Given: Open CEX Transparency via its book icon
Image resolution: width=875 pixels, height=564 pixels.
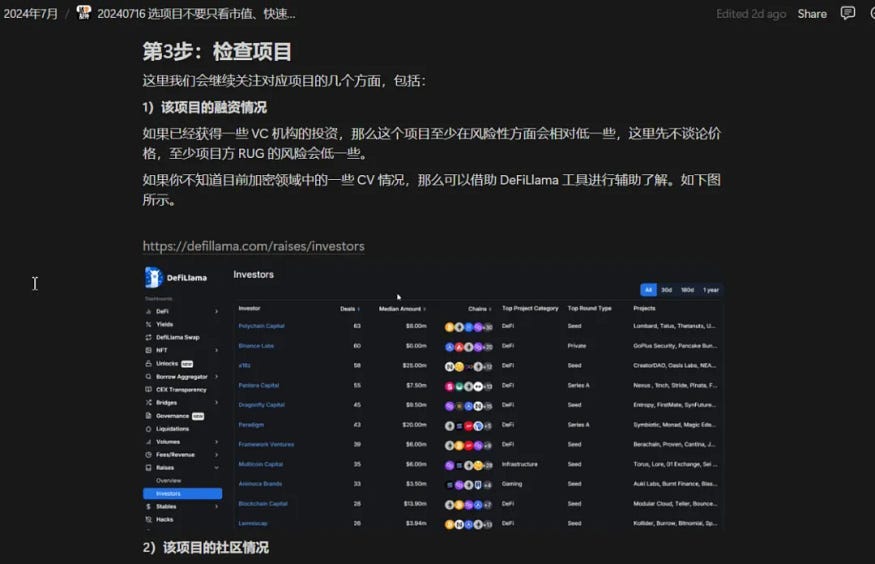Looking at the screenshot, I should pos(148,389).
